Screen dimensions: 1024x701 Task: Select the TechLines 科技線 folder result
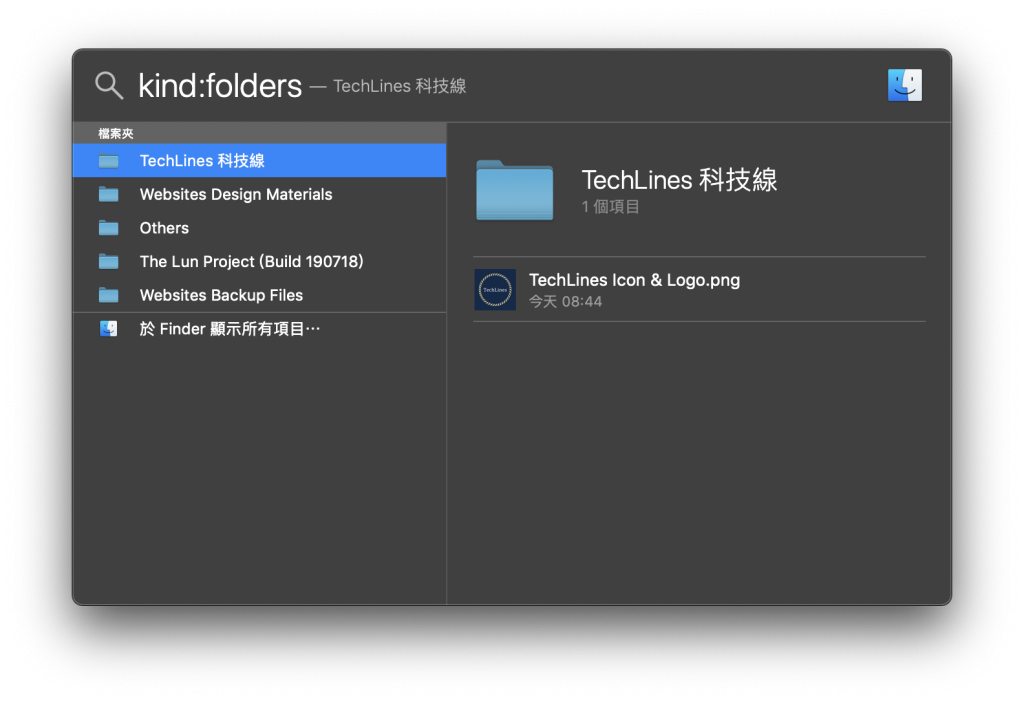pyautogui.click(x=259, y=161)
